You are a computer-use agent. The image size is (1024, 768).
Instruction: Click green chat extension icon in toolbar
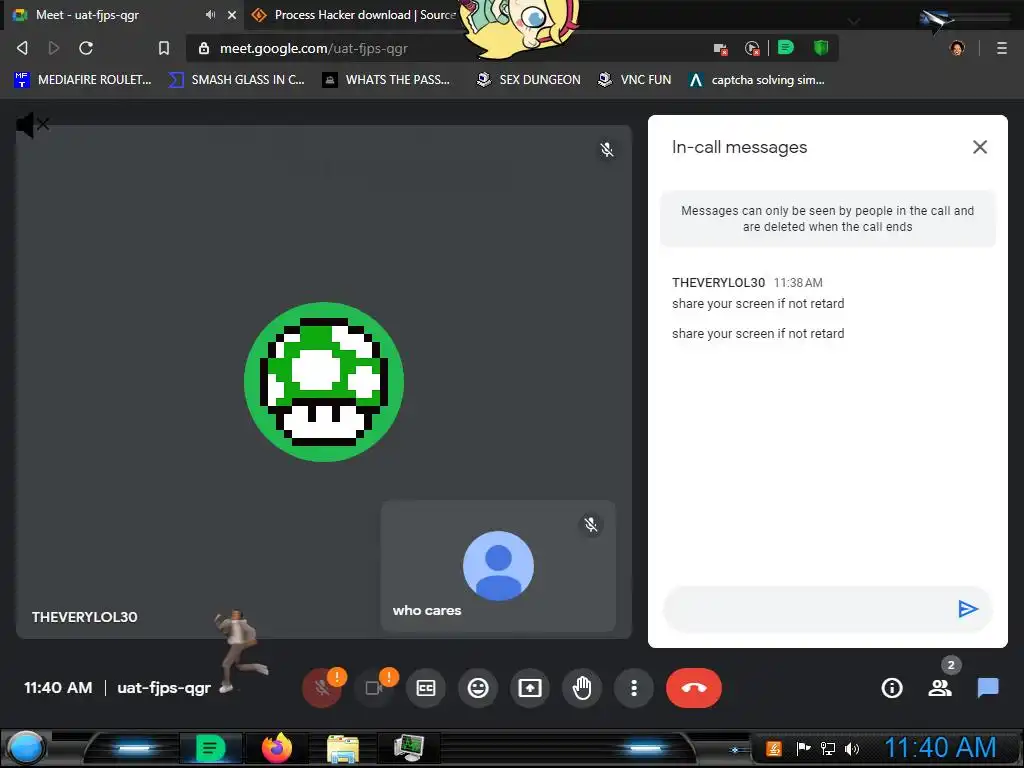[786, 48]
